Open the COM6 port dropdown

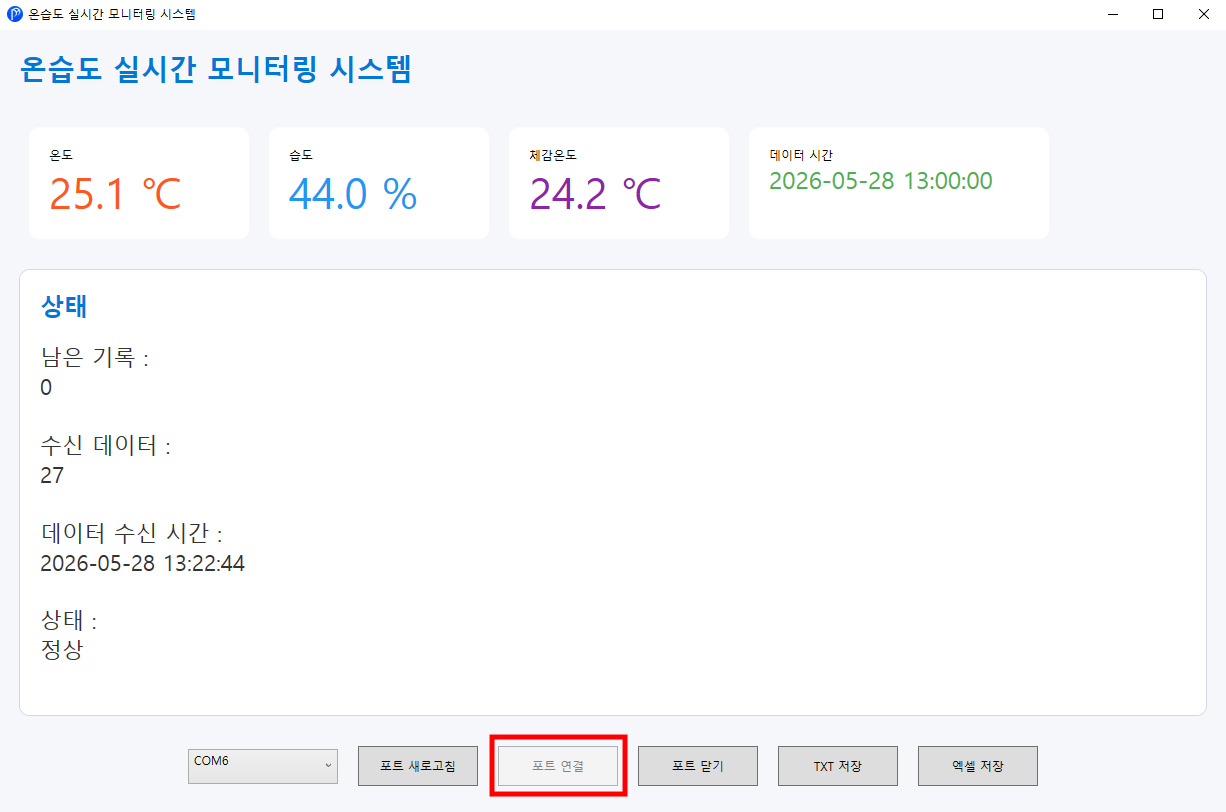tap(263, 766)
